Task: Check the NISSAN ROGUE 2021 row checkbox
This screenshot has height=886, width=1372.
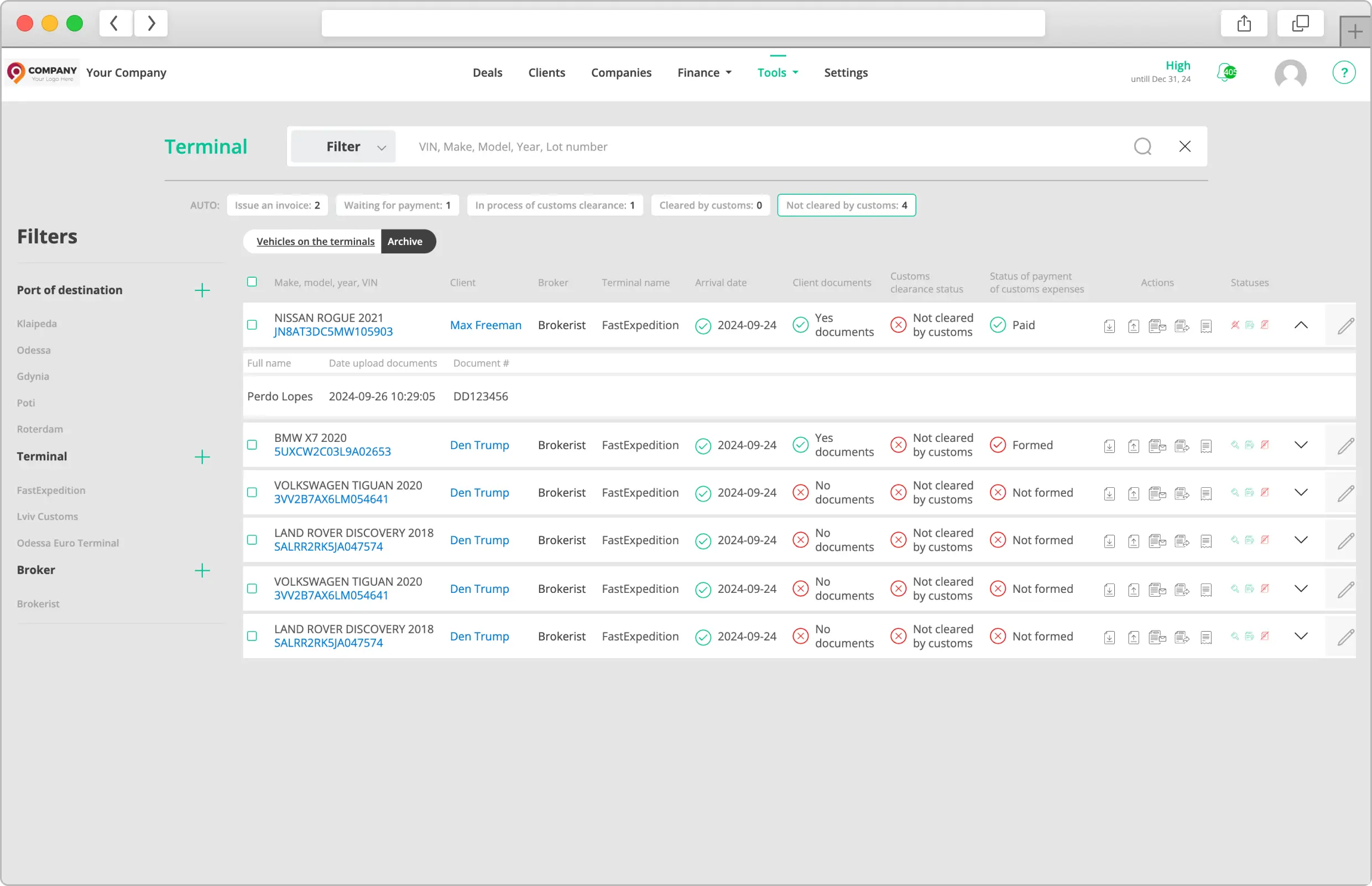Action: (252, 325)
